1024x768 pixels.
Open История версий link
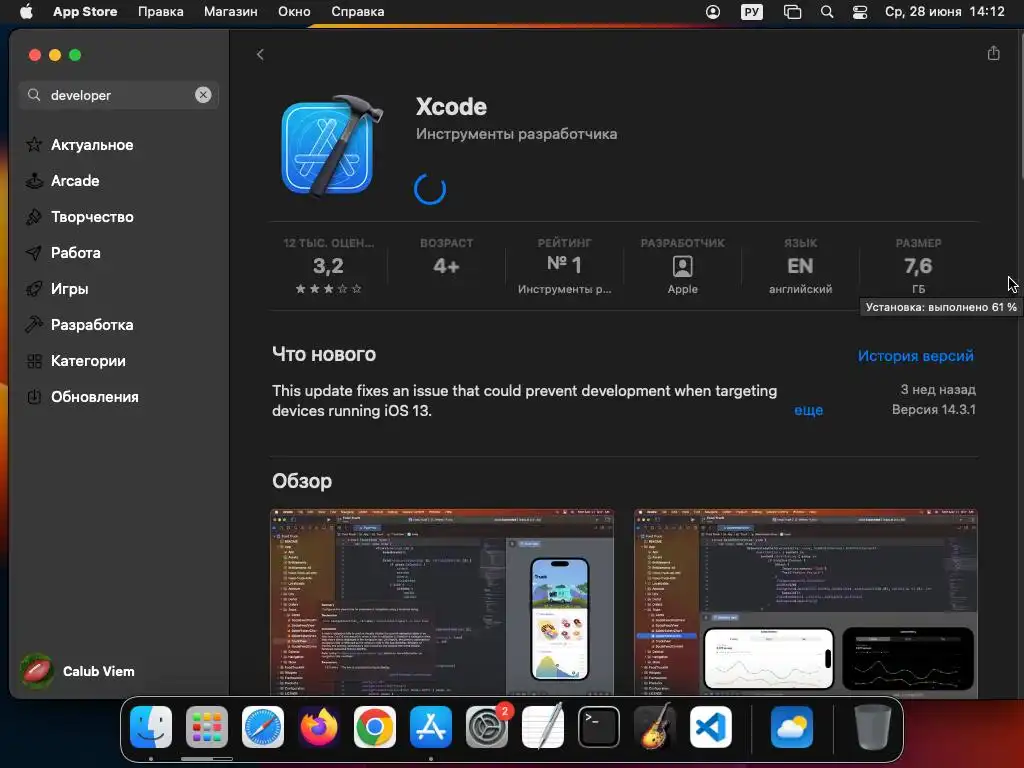(916, 356)
